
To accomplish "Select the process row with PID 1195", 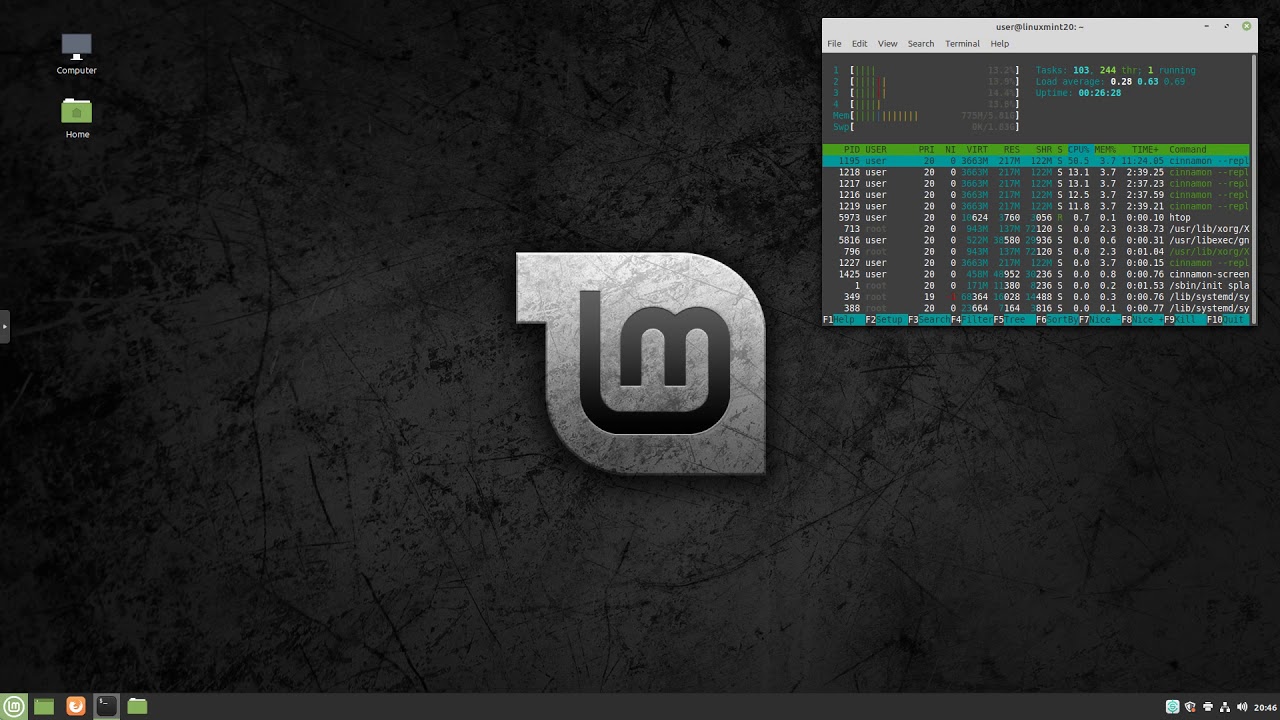I will pyautogui.click(x=1036, y=160).
